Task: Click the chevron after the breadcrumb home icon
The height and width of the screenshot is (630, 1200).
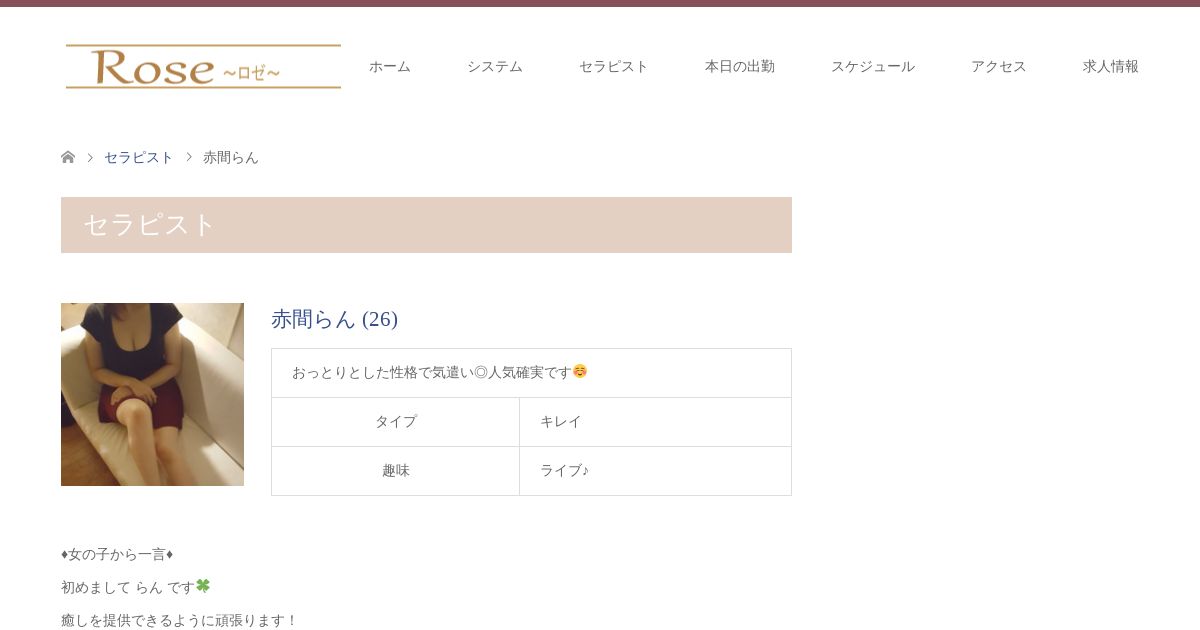Action: 90,157
